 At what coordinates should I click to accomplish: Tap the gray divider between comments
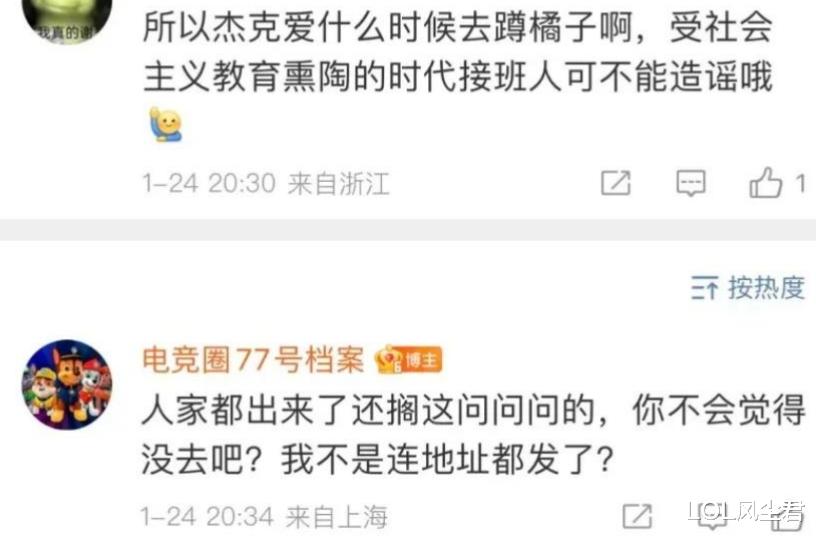pos(408,229)
